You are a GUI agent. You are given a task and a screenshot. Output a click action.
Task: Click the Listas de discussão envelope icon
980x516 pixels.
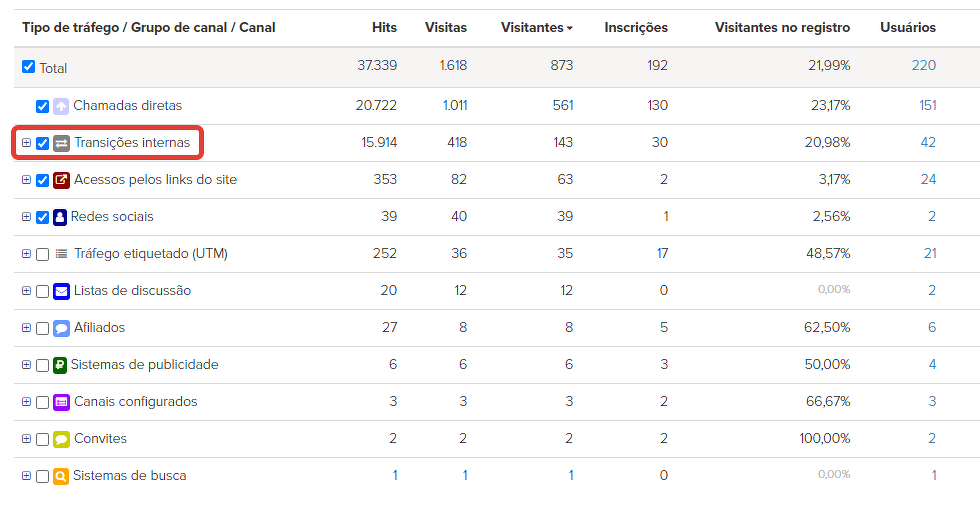point(61,291)
